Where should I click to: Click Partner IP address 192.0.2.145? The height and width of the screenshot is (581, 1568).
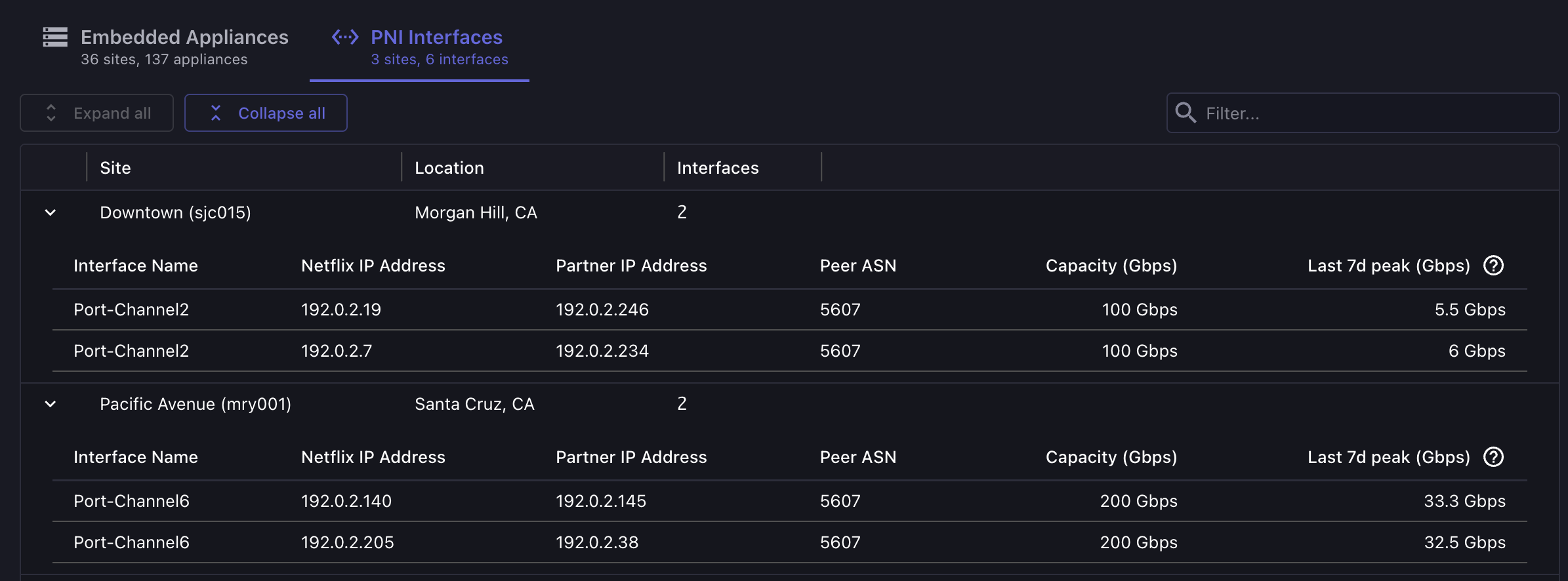coord(601,501)
